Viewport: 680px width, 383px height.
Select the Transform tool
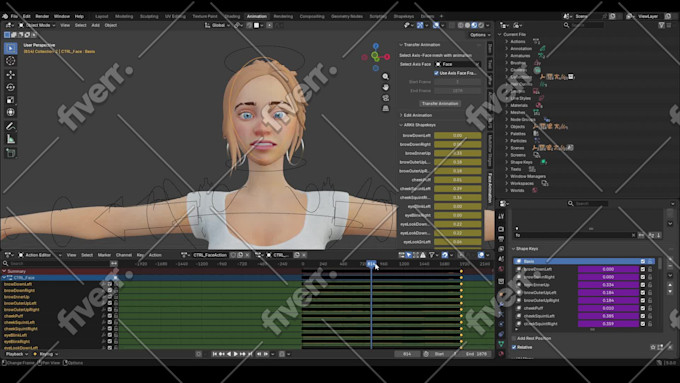pyautogui.click(x=10, y=112)
